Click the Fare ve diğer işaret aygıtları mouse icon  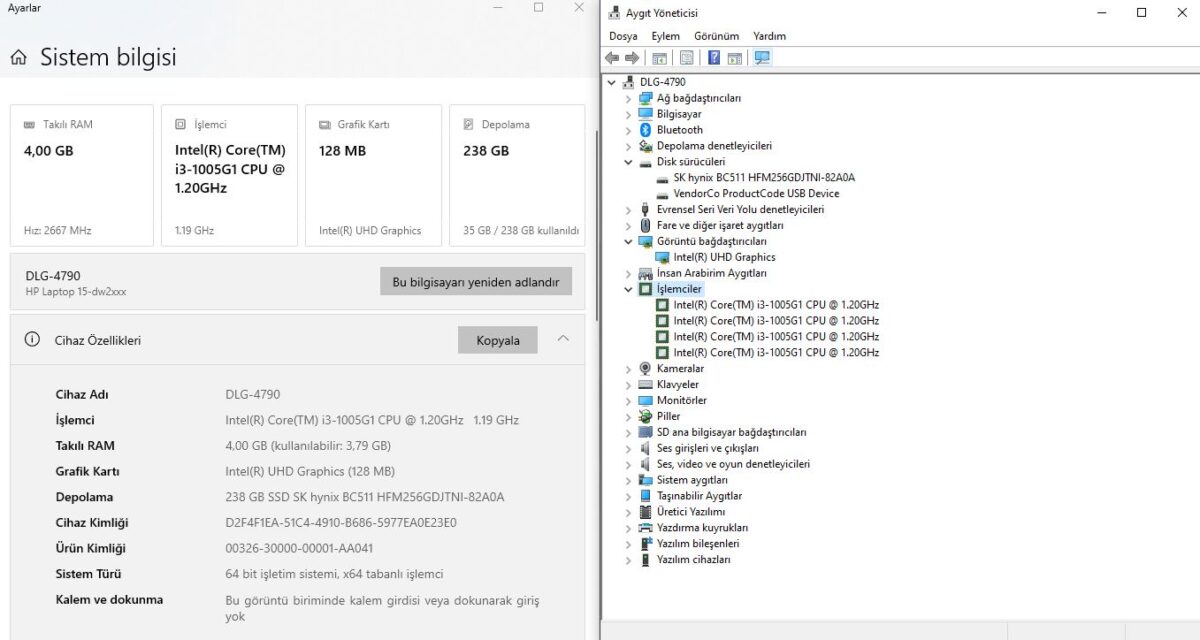tap(646, 225)
